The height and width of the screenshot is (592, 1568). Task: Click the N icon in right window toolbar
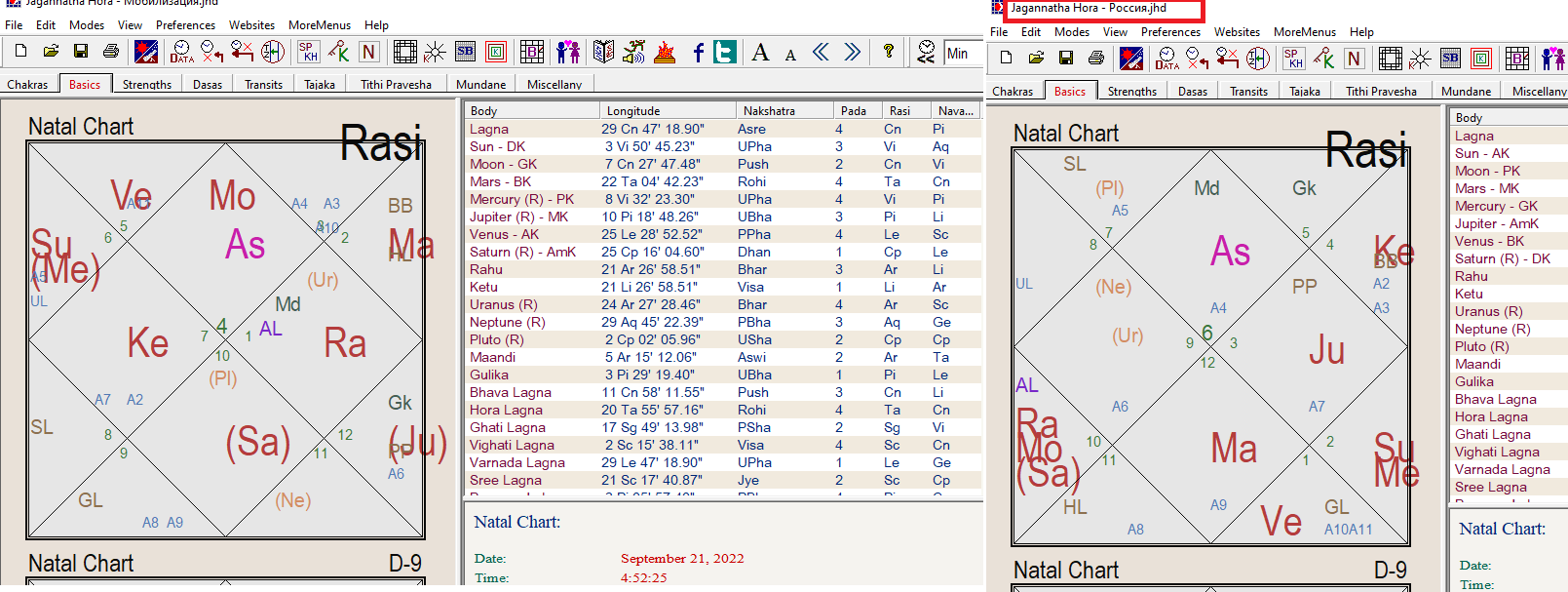[x=1354, y=59]
